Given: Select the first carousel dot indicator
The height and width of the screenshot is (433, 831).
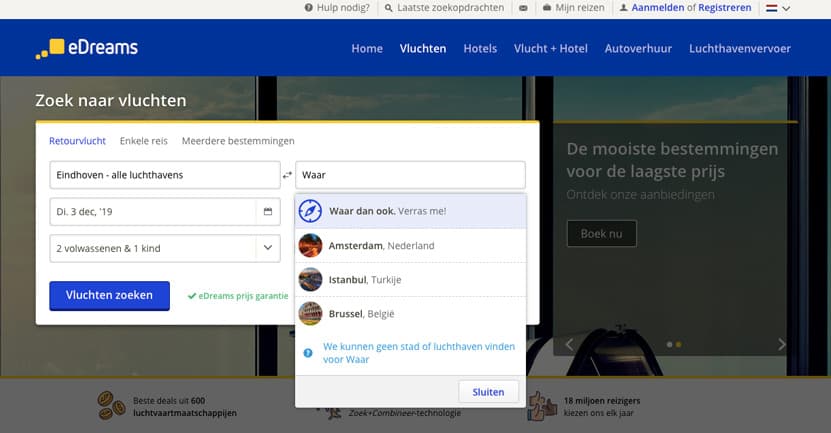Looking at the screenshot, I should pos(669,344).
